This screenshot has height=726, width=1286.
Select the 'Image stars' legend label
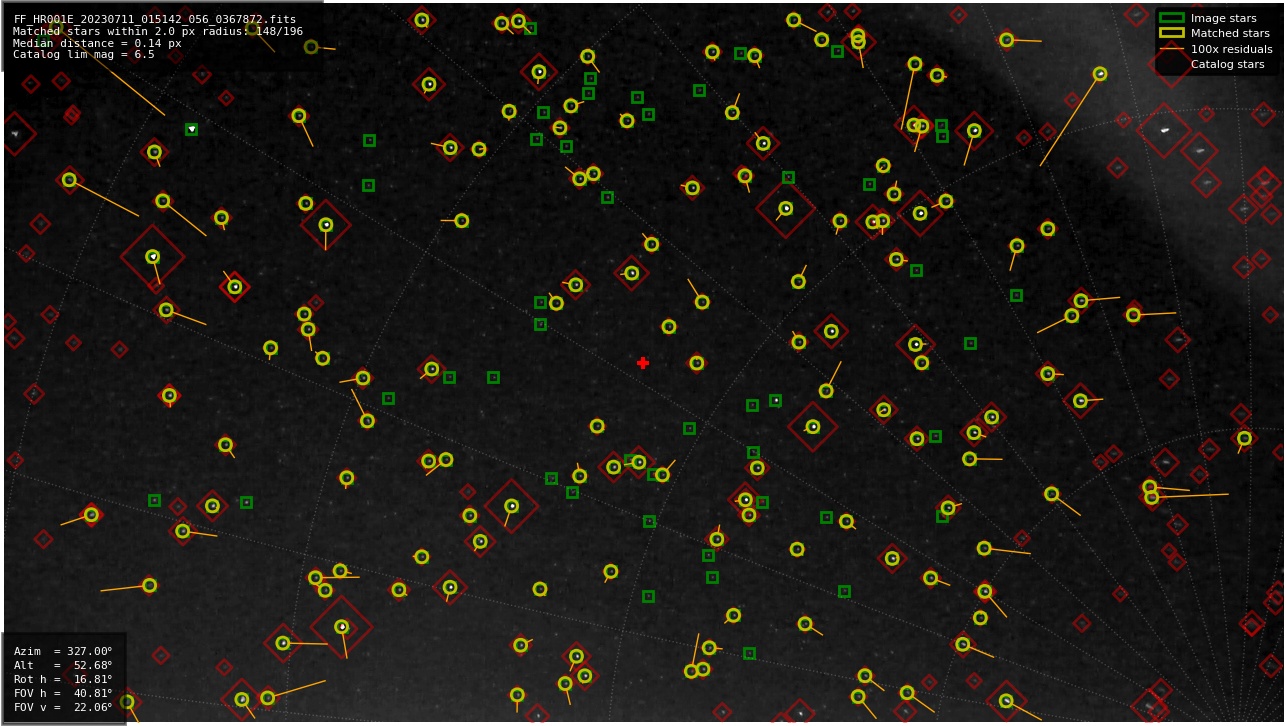pyautogui.click(x=1223, y=18)
